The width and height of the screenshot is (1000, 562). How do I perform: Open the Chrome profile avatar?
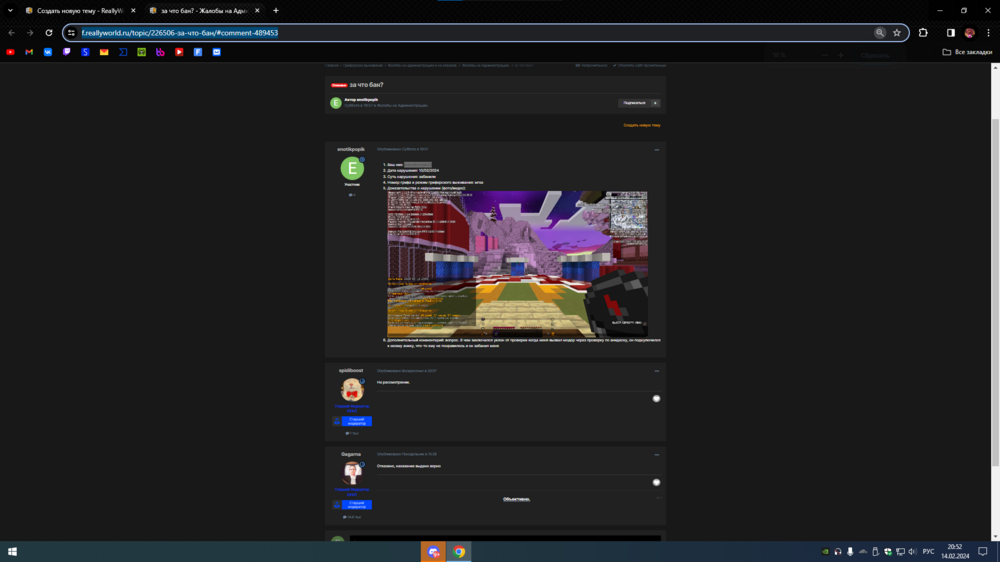click(969, 33)
